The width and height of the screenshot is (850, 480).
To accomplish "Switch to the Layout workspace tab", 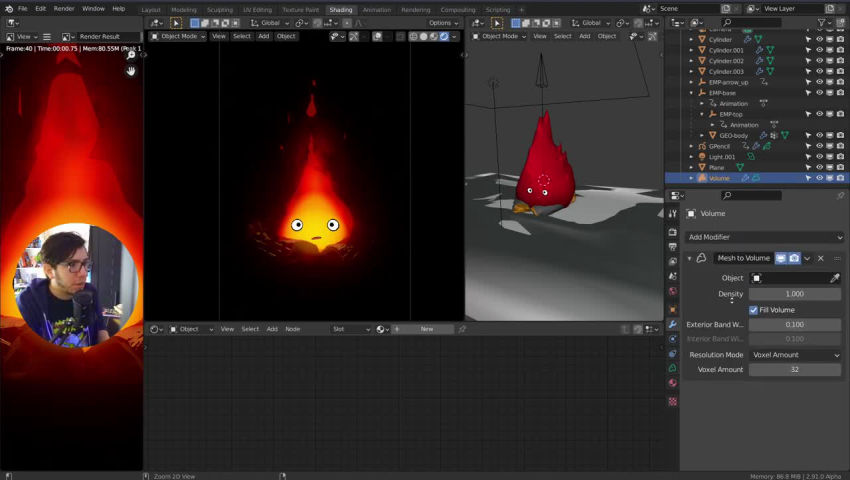I will (x=151, y=10).
